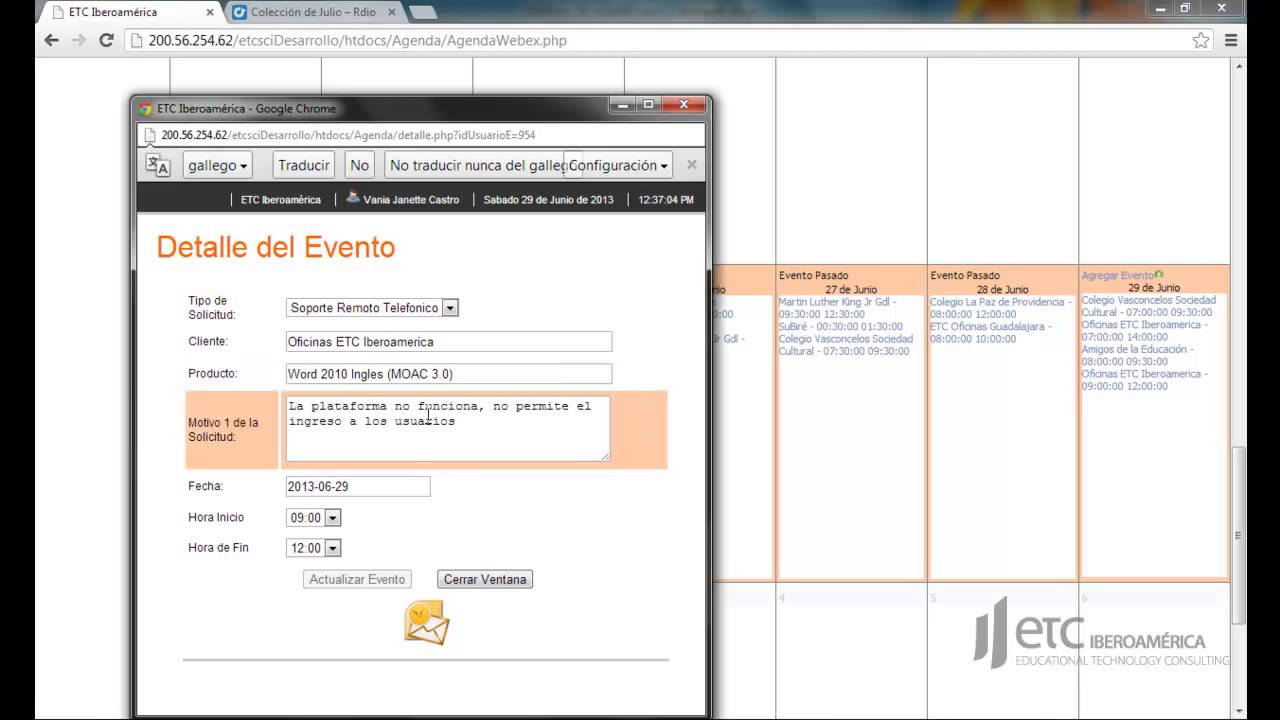Click the 12:37:04 PM clock text

[666, 199]
